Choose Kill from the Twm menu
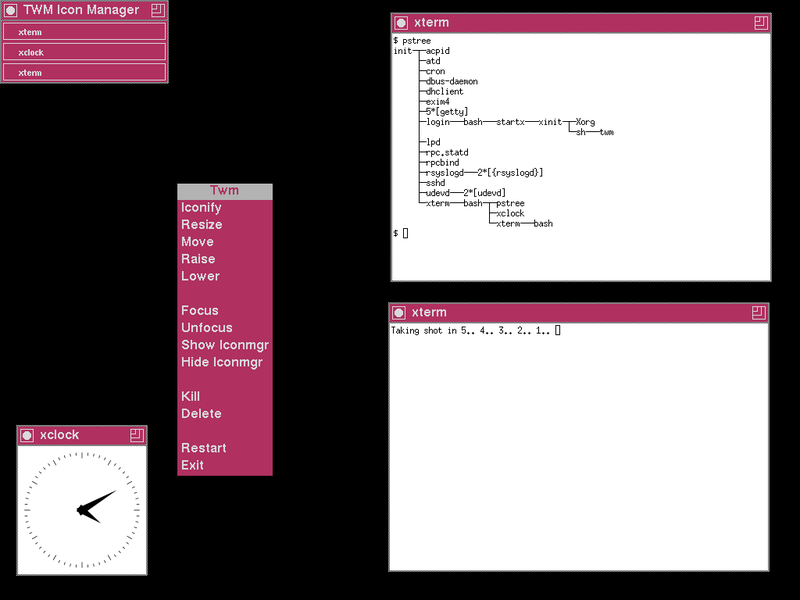Viewport: 800px width, 600px height. pyautogui.click(x=191, y=396)
